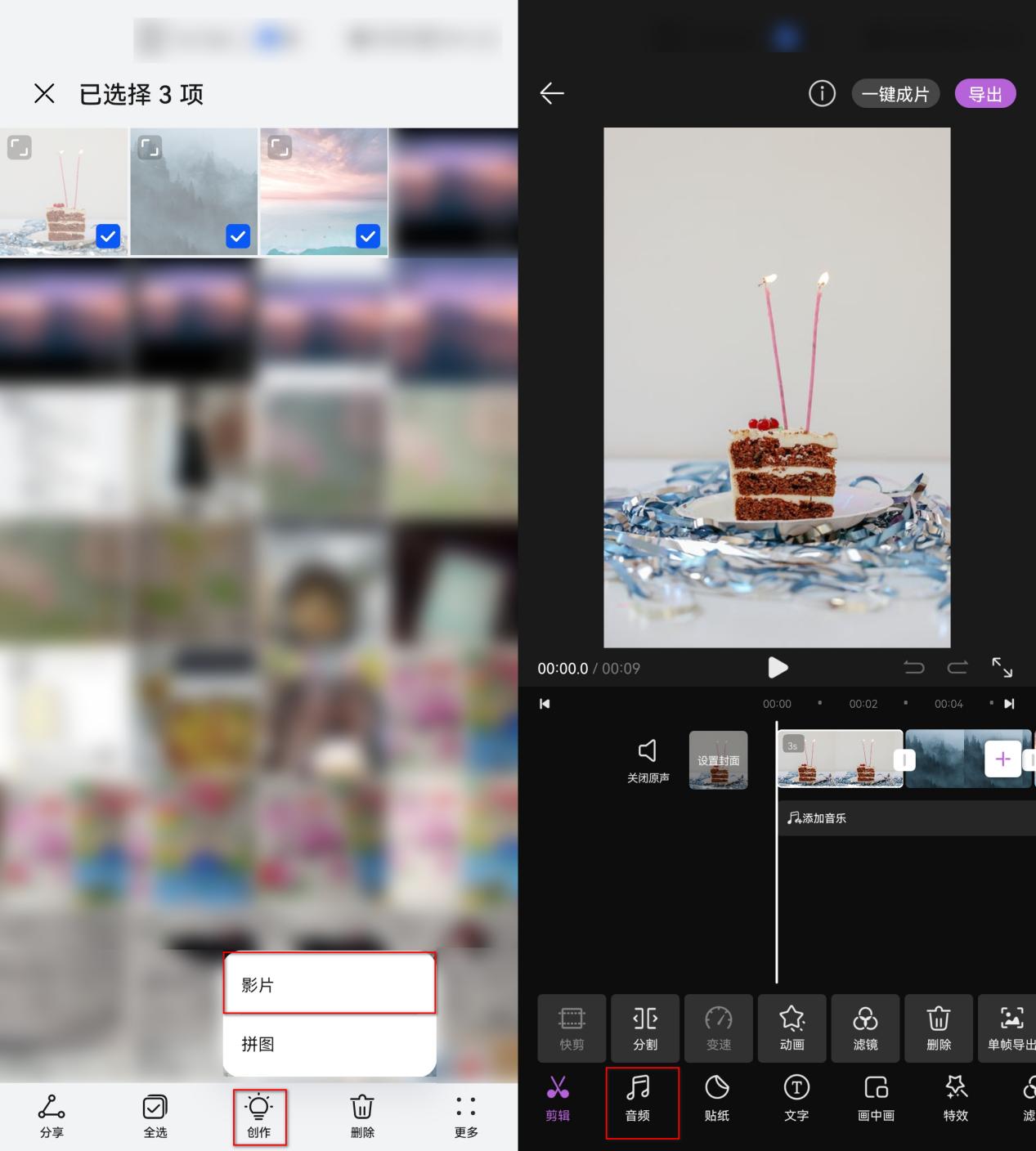Open the 特效 (effects) panel
Screen dimensions: 1036x1151
(x=954, y=1100)
